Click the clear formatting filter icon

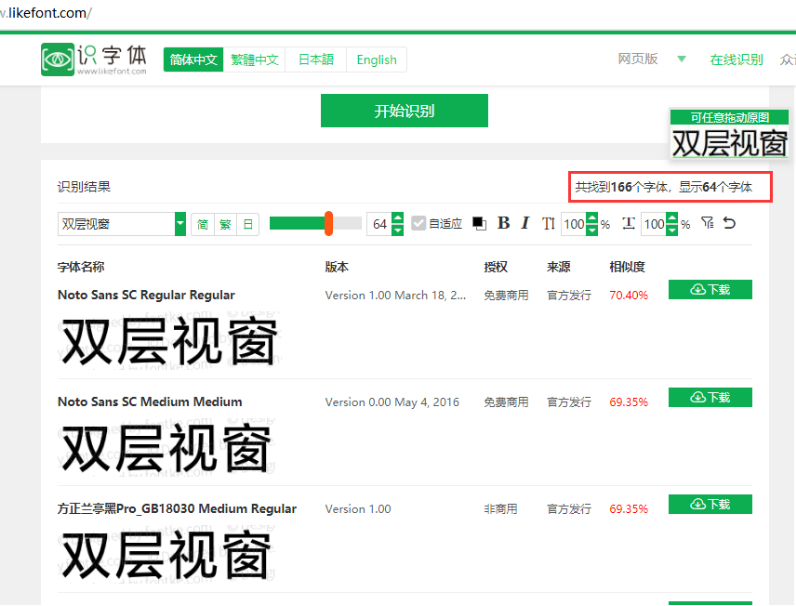coord(707,223)
